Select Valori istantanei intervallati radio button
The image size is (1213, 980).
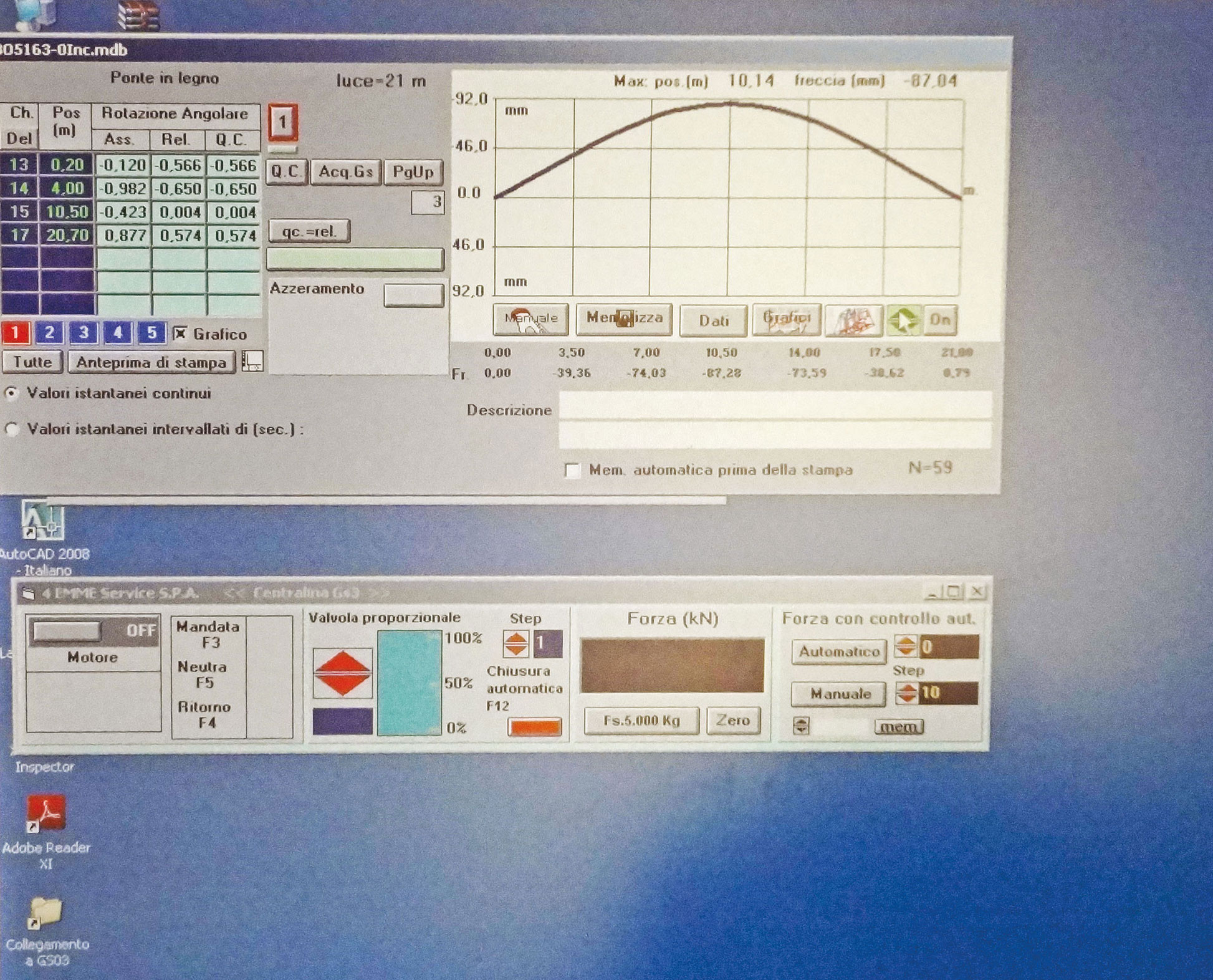point(12,429)
